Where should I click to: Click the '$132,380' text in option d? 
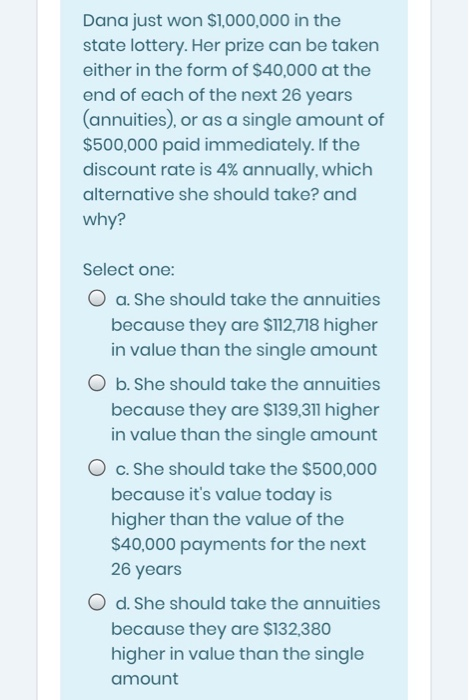click(x=298, y=629)
